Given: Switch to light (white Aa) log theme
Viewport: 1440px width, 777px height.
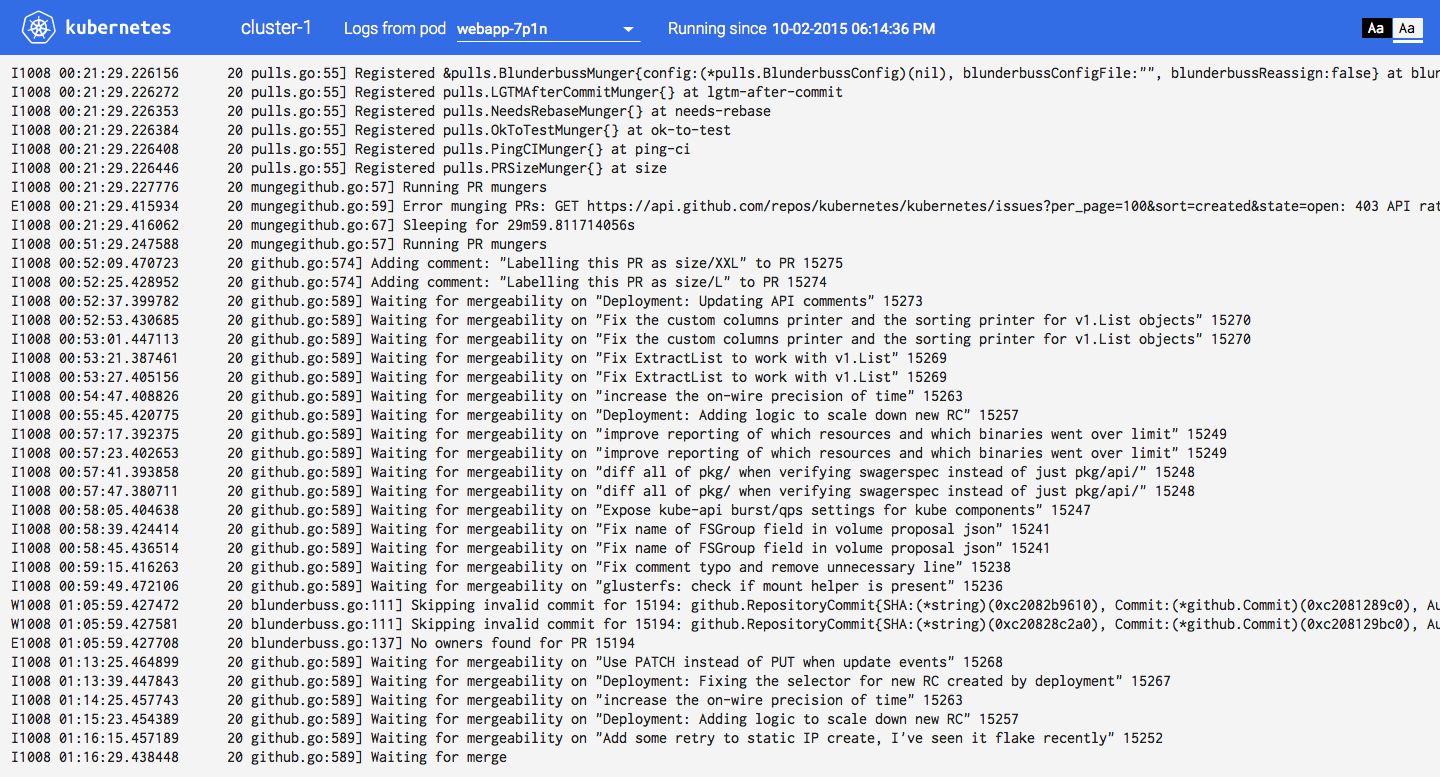Looking at the screenshot, I should pos(1407,28).
